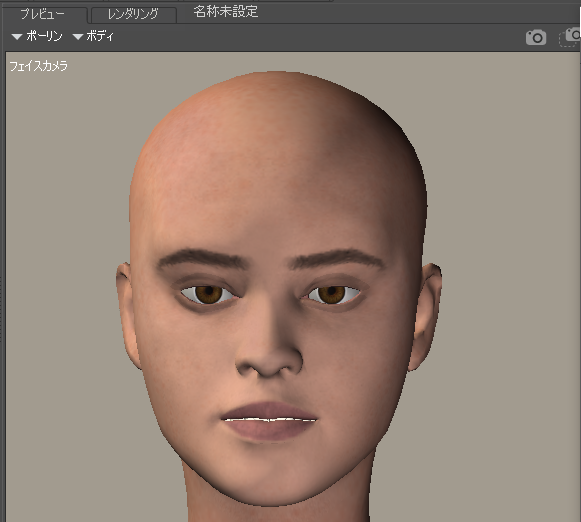Select the eye on the screen's left side
Viewport: 581px width, 522px height.
pos(208,295)
